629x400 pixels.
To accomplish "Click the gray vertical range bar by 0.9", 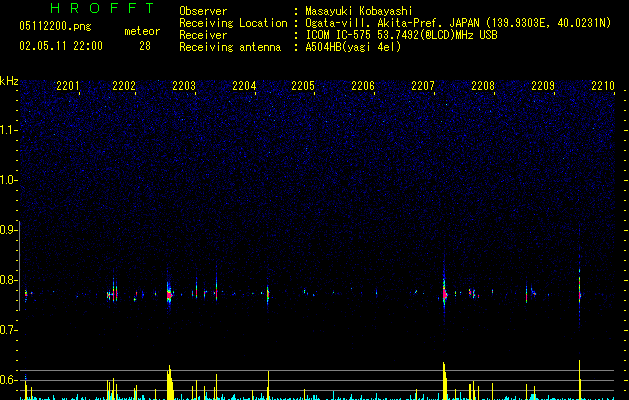I will (x=20, y=266).
